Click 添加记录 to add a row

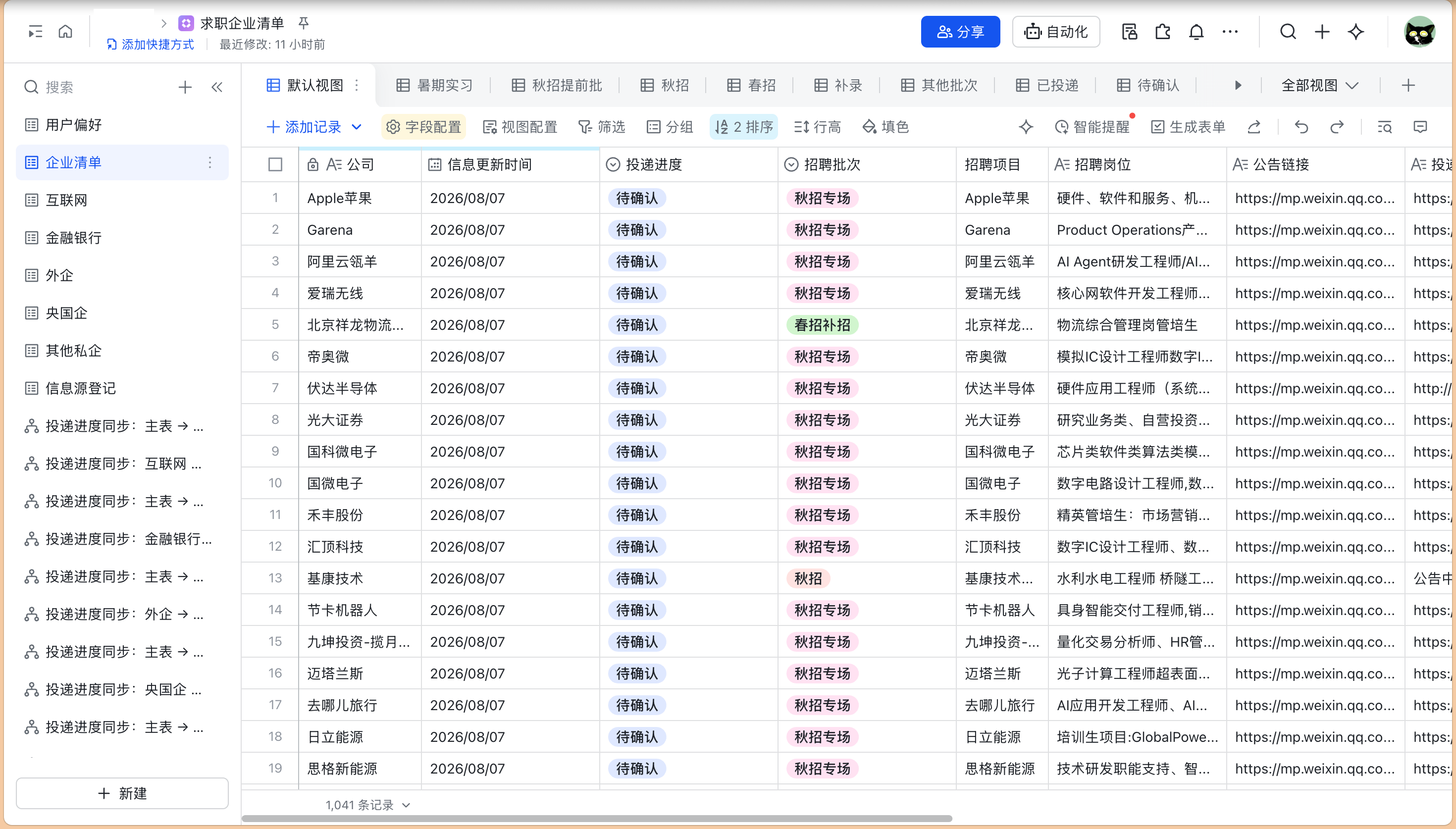pyautogui.click(x=304, y=127)
